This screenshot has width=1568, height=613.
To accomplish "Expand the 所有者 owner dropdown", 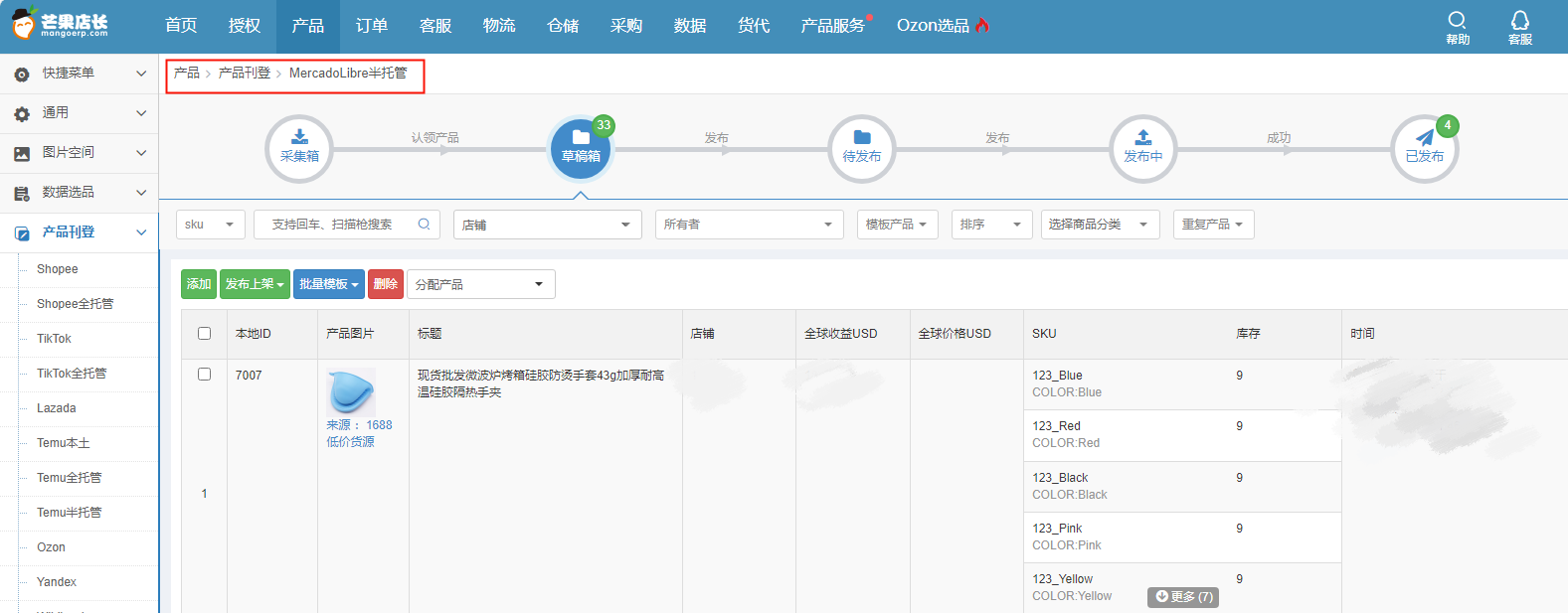I will [749, 225].
